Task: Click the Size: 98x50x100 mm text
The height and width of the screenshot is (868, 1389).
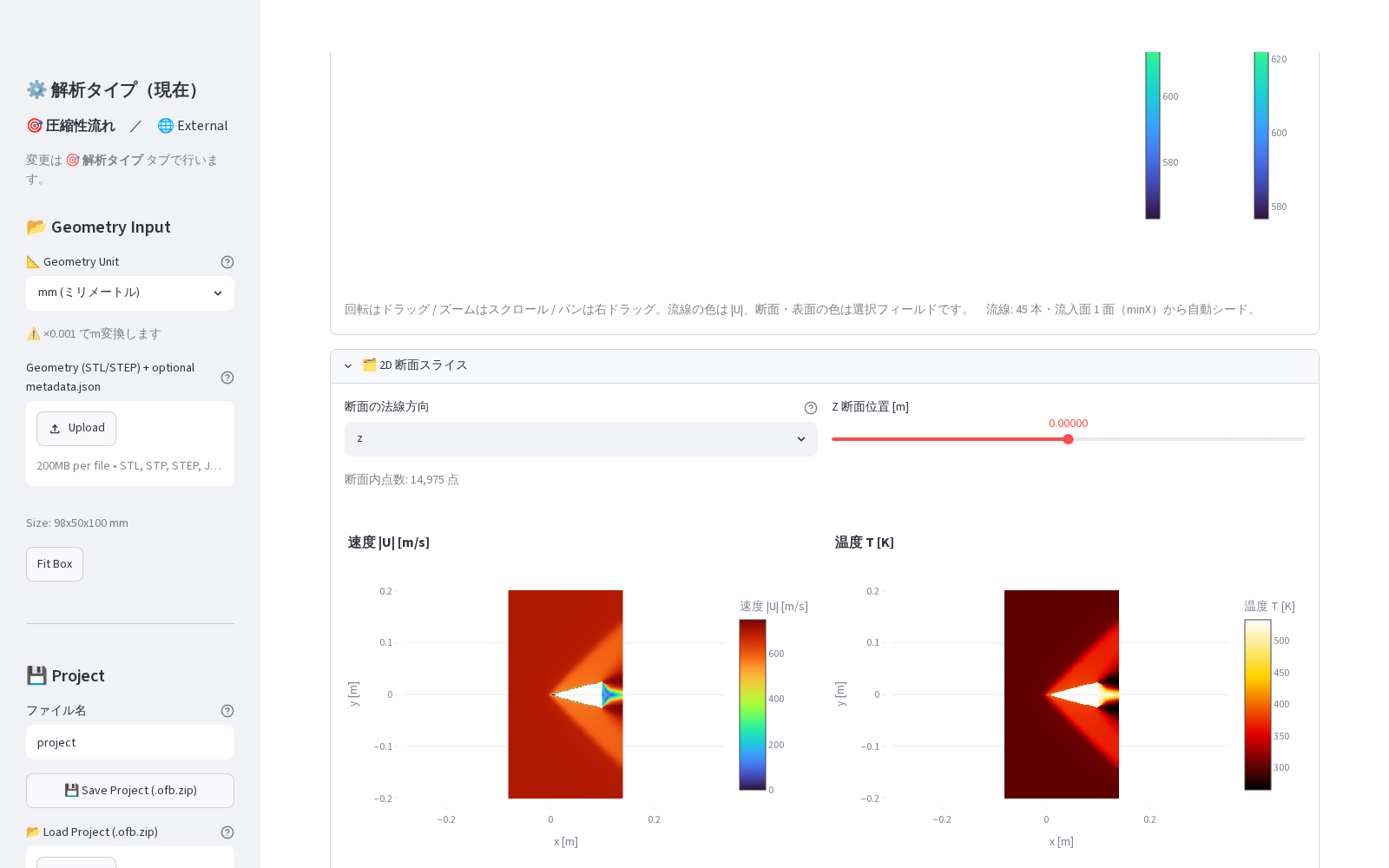Action: click(77, 523)
